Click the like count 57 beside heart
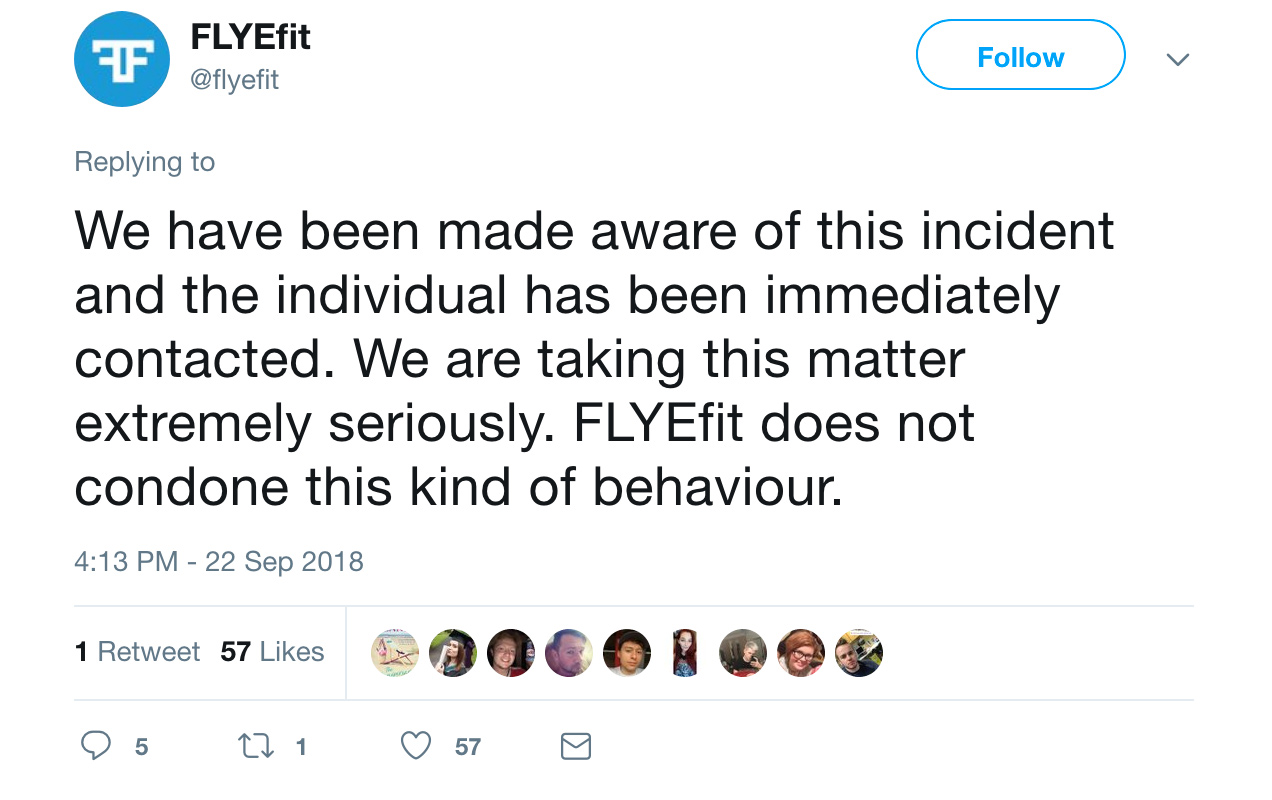This screenshot has width=1272, height=800. coord(467,747)
